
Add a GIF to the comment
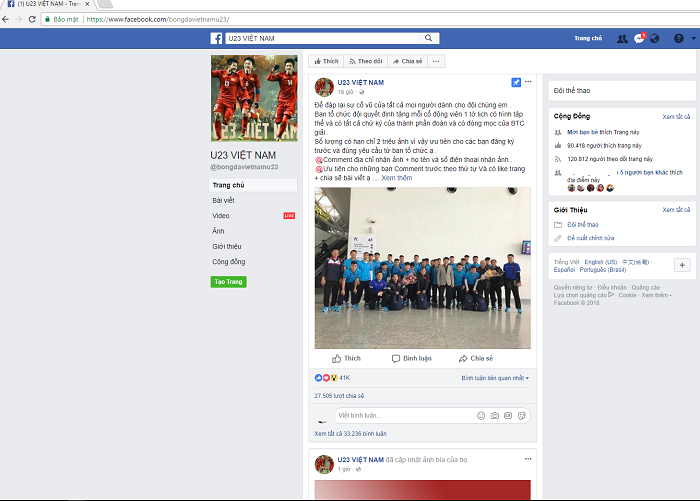[508, 416]
